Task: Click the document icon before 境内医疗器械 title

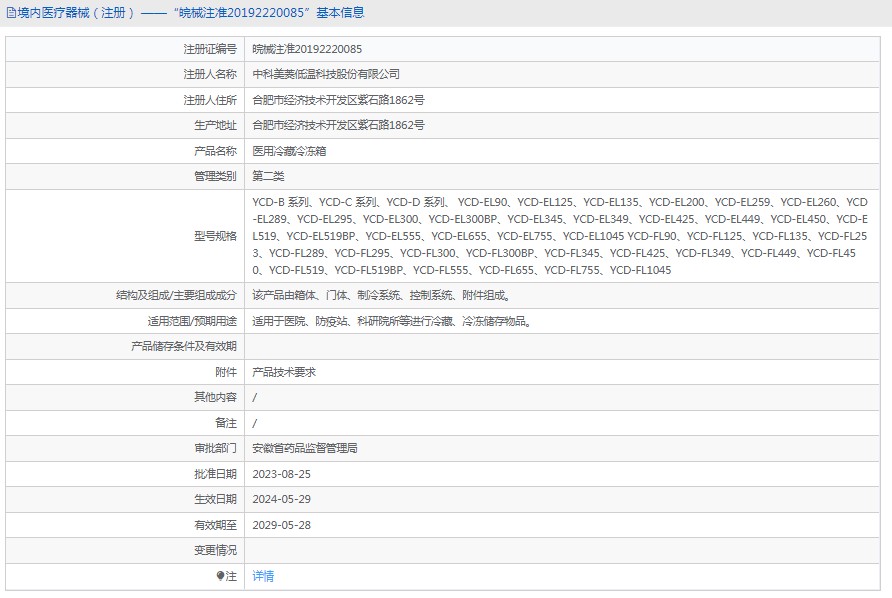Action: pyautogui.click(x=11, y=13)
